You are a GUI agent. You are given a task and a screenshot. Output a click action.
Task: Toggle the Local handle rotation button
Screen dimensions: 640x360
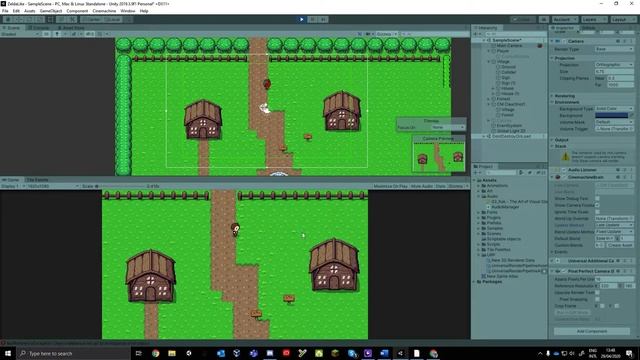113,19
